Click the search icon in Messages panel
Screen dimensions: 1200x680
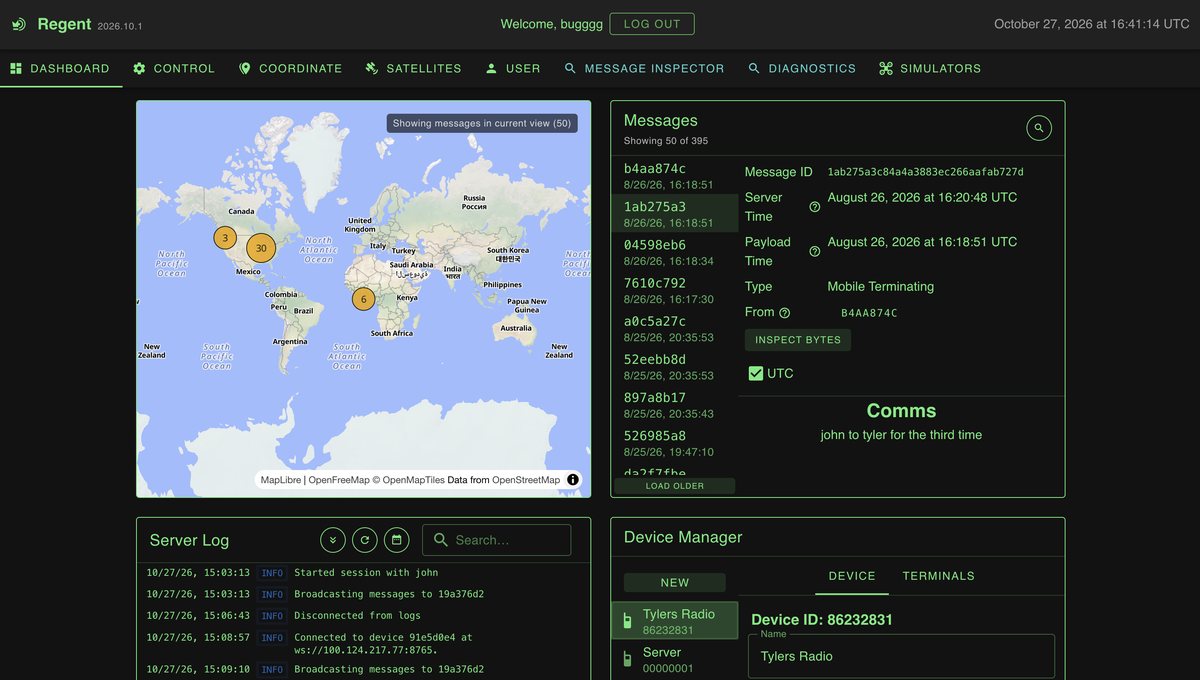click(x=1039, y=128)
